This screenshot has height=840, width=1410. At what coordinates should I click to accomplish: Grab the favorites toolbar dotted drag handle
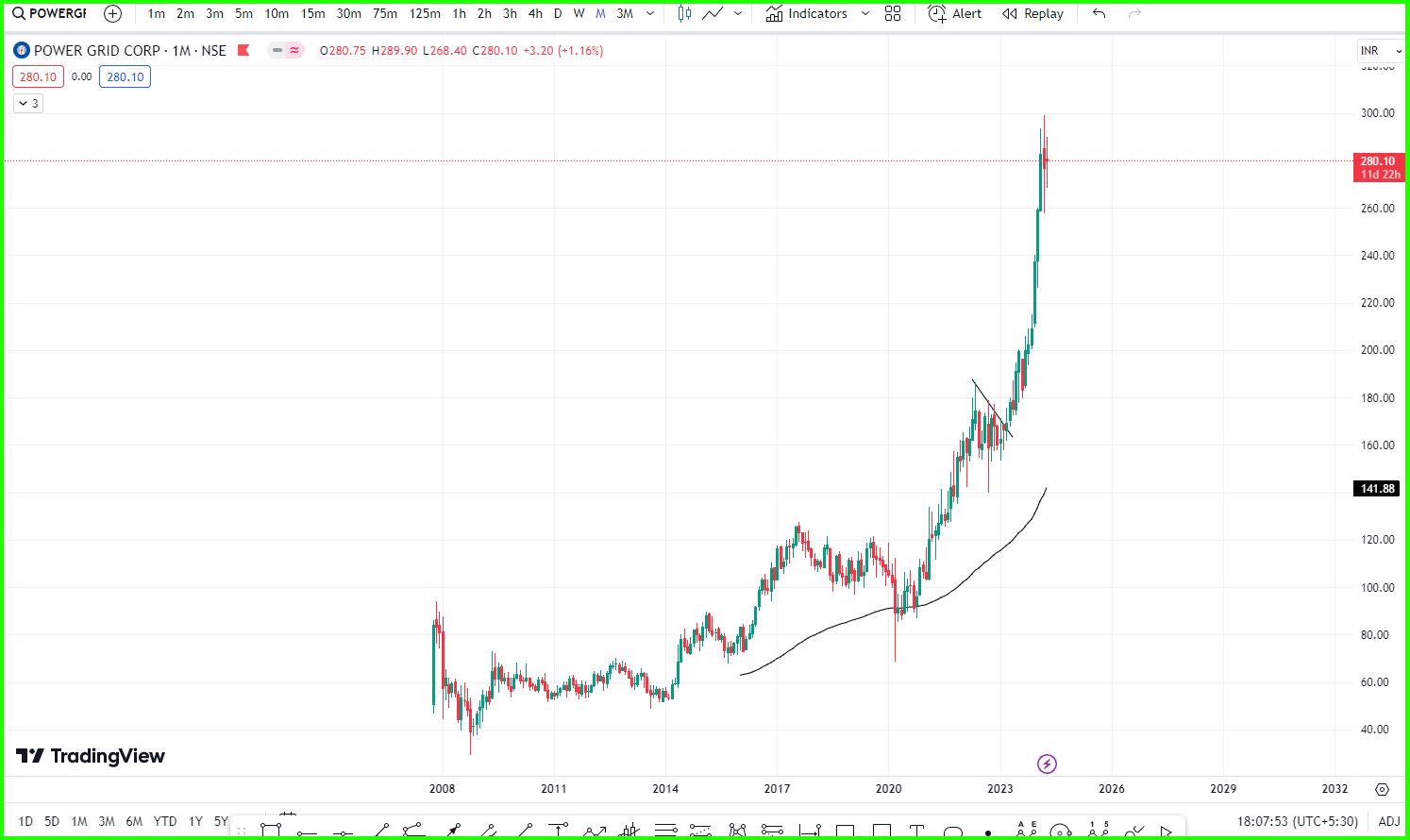pos(242,832)
